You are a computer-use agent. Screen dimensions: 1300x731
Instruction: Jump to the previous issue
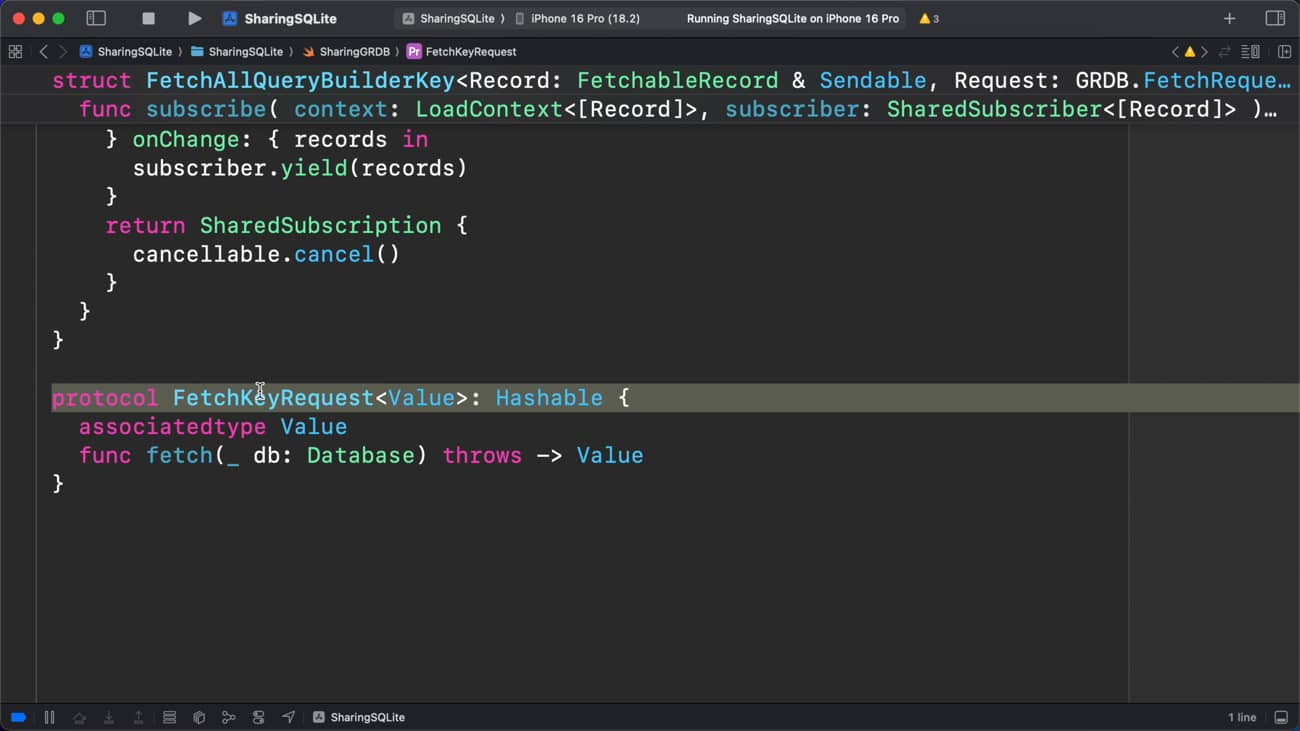[x=1175, y=51]
